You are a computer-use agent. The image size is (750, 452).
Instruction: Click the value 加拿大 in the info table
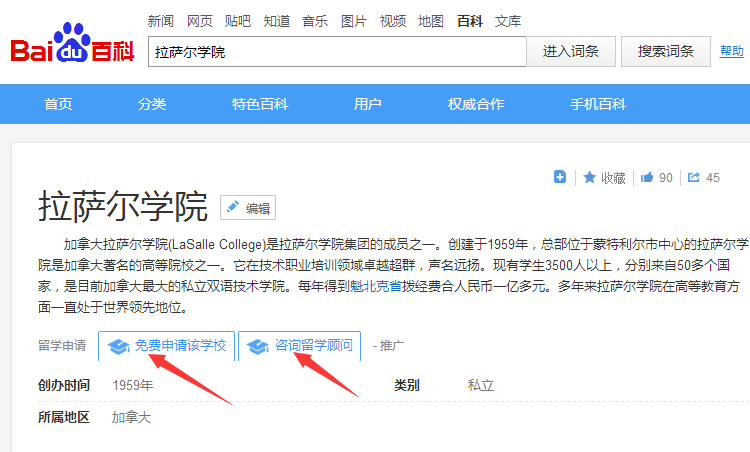[131, 417]
